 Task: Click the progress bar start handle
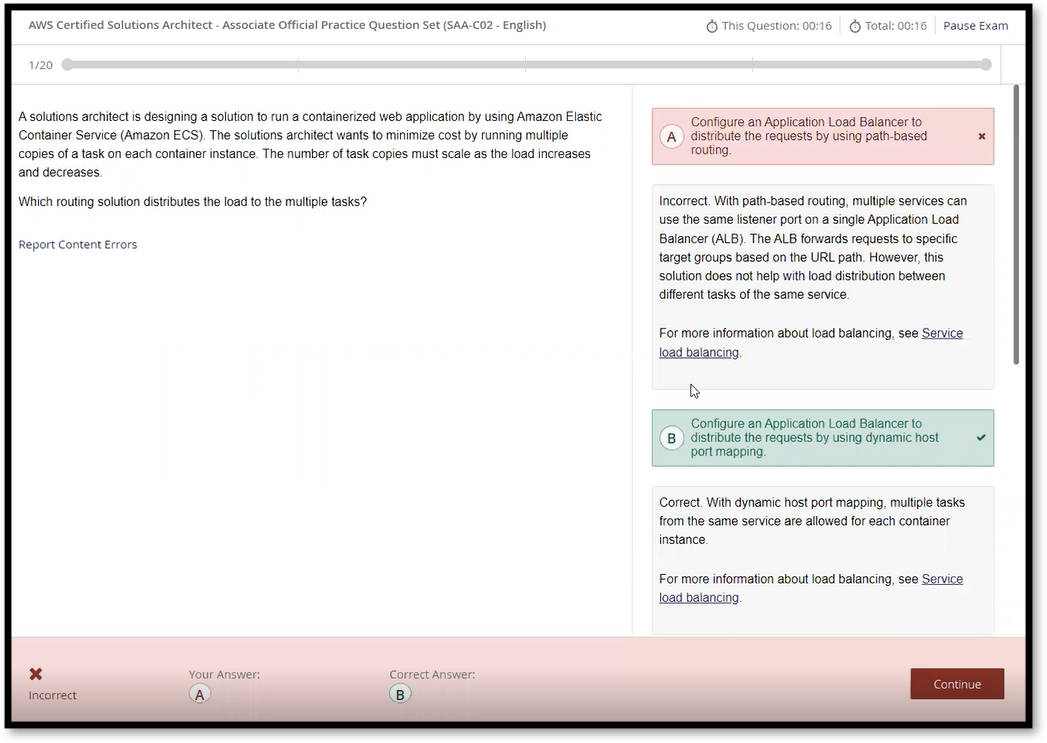[67, 65]
